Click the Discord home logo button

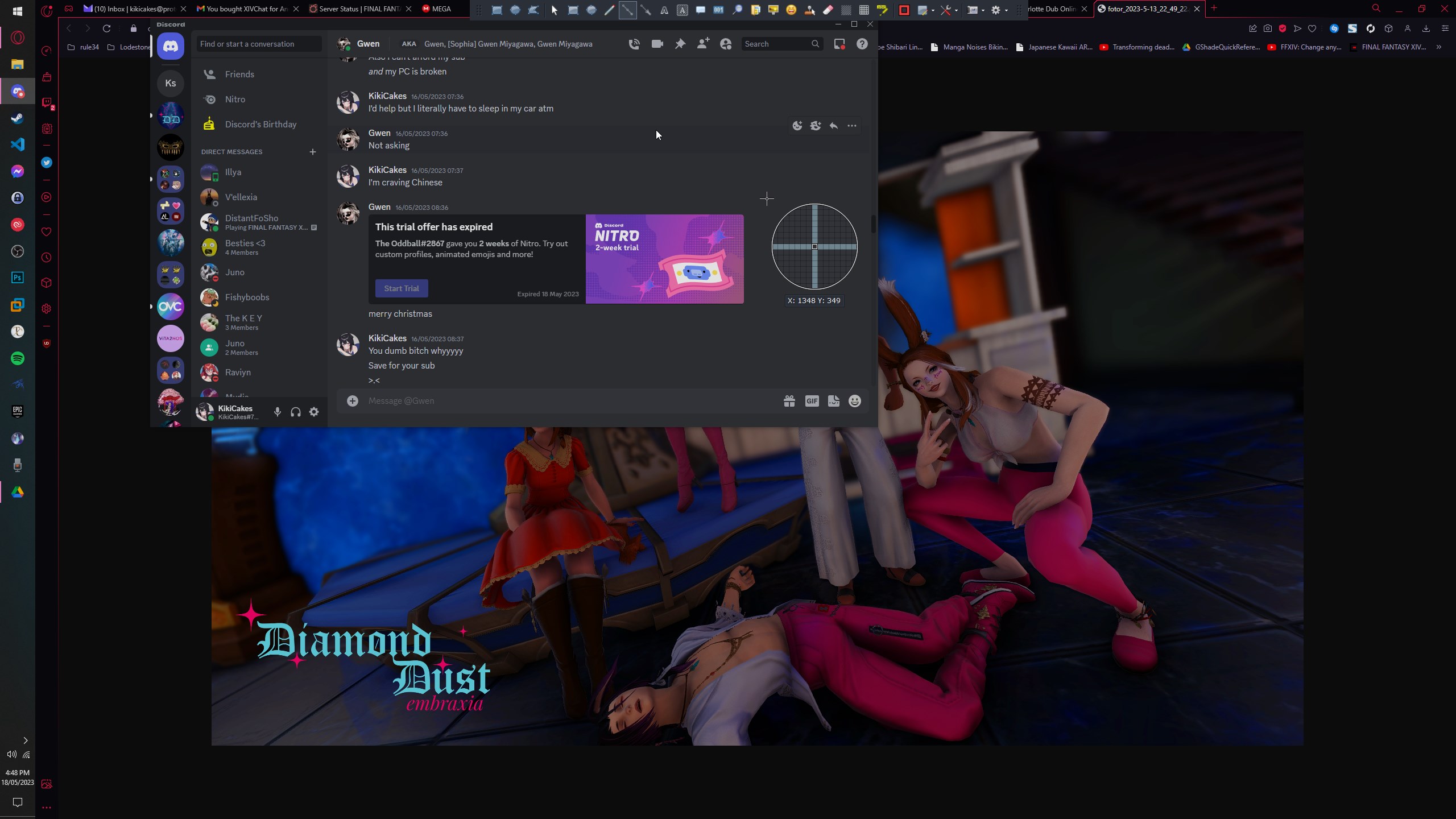(171, 46)
